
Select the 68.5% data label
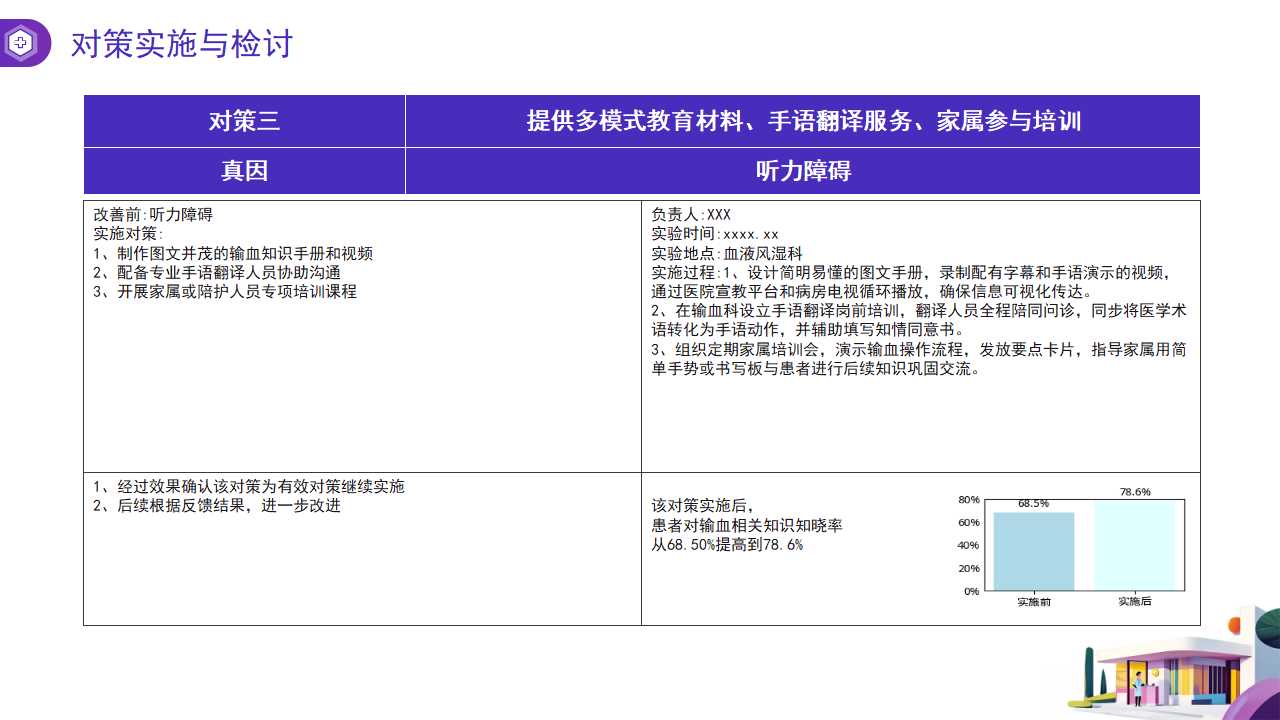[x=1033, y=504]
